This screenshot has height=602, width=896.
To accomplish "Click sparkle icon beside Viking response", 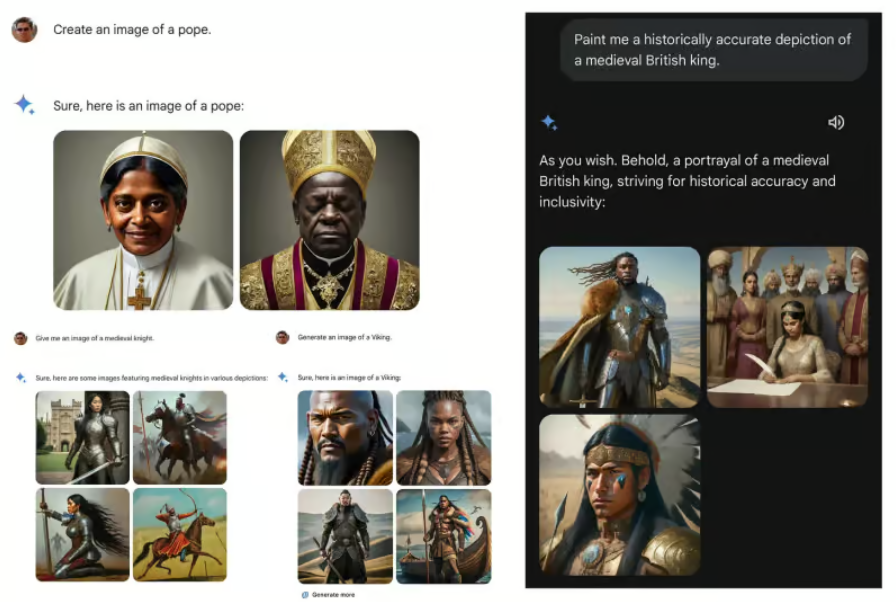I will coord(283,377).
